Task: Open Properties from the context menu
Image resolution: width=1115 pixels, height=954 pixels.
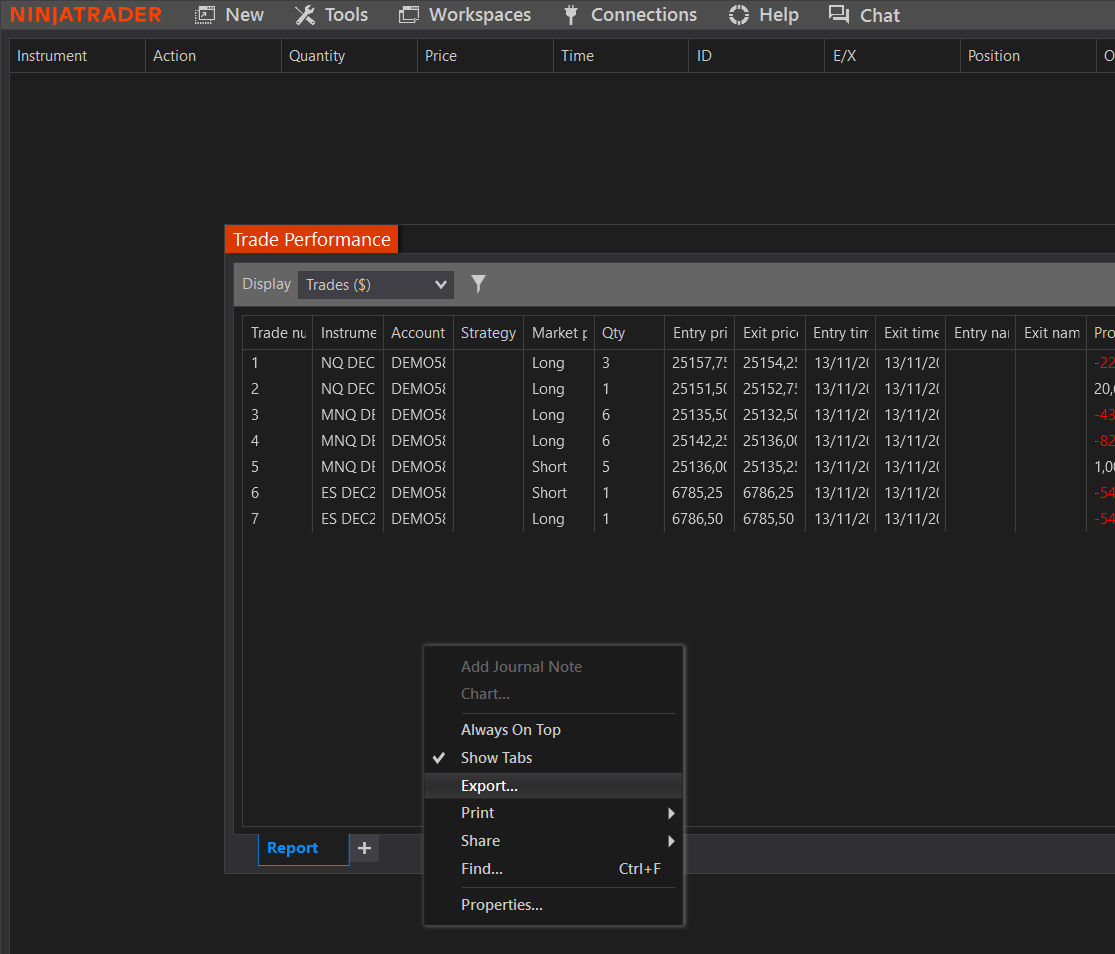Action: click(501, 904)
